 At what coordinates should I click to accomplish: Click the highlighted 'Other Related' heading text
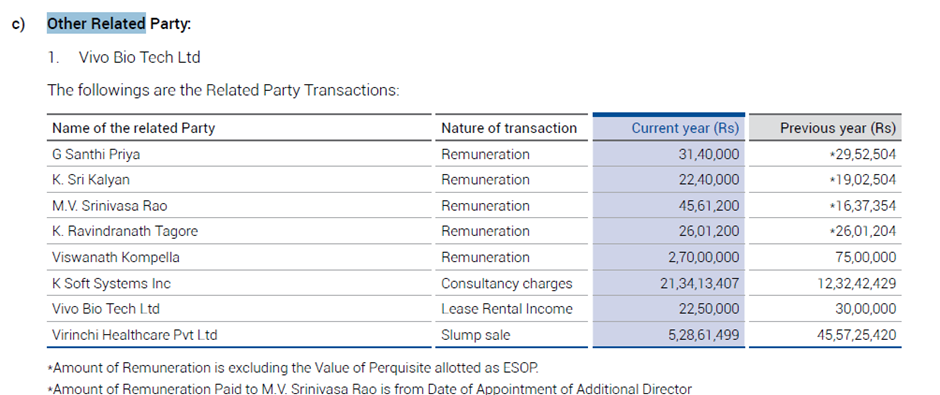pos(97,24)
